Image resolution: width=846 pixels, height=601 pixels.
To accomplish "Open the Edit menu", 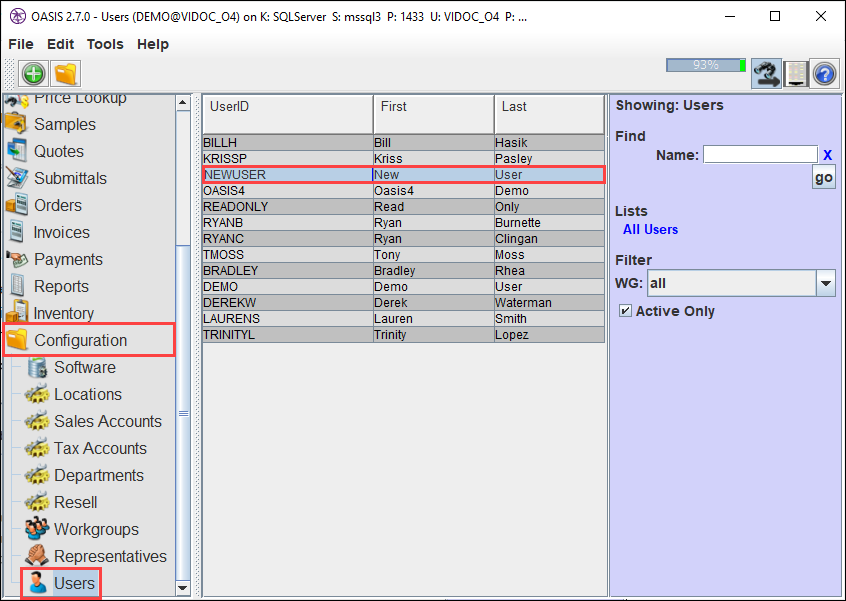I will pyautogui.click(x=60, y=44).
